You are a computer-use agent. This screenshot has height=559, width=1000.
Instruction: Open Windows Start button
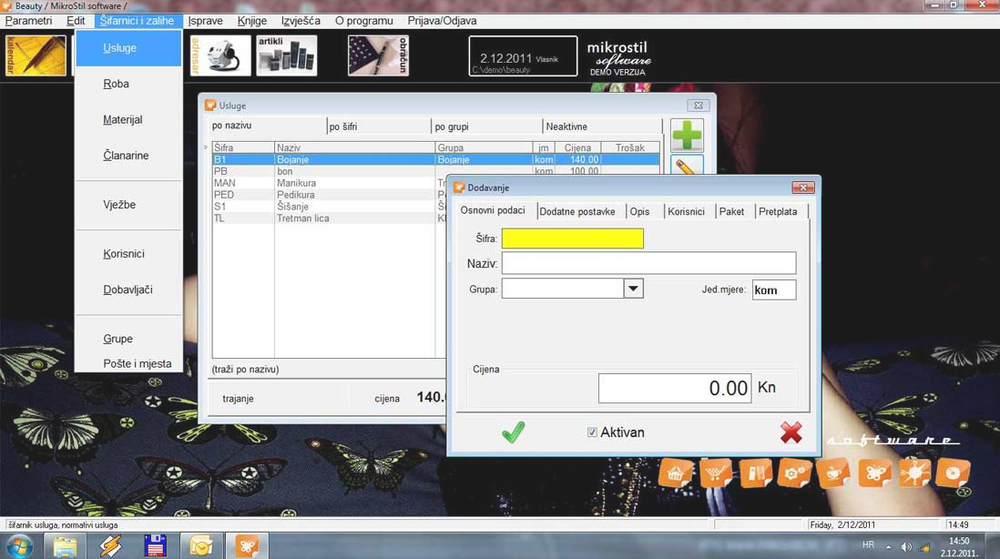tap(19, 546)
